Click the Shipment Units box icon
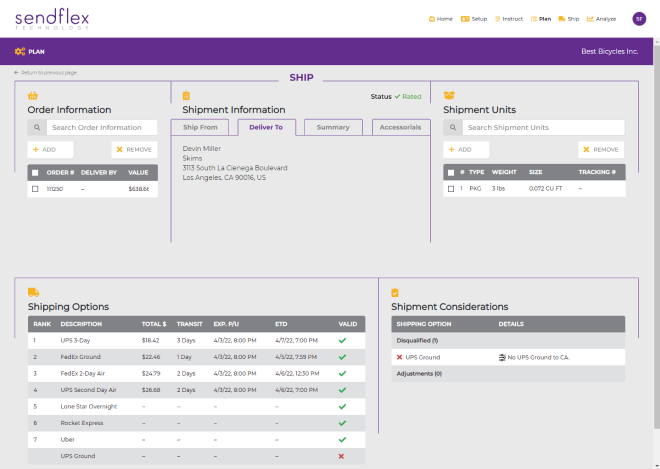660x469 pixels. pos(449,96)
